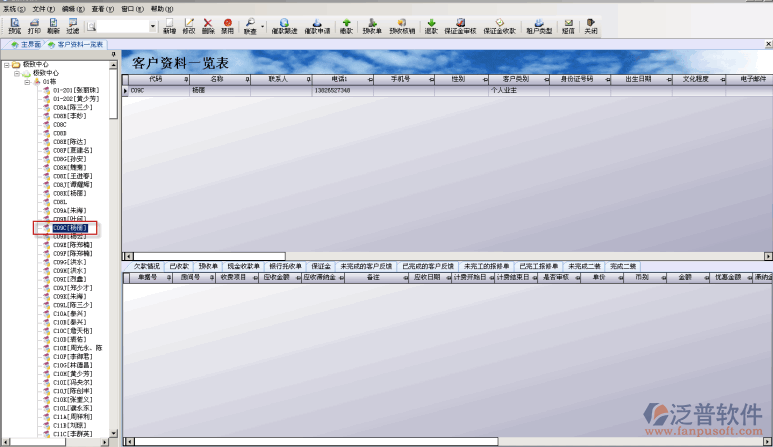Image resolution: width=773 pixels, height=447 pixels.
Task: Open the 电话1 column filter arrow
Action: [x=370, y=79]
